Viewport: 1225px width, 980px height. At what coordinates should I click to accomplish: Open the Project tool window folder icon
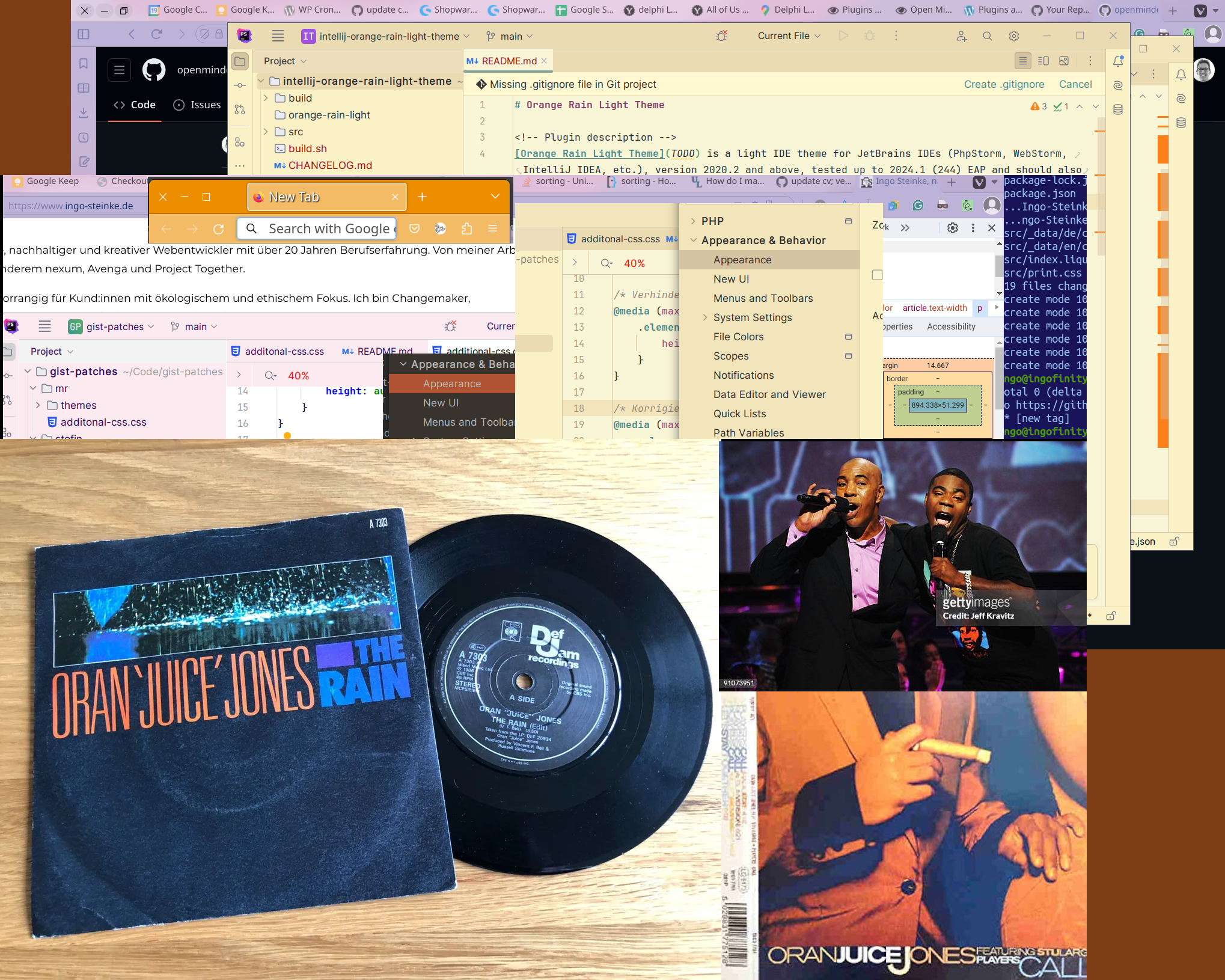pyautogui.click(x=240, y=61)
